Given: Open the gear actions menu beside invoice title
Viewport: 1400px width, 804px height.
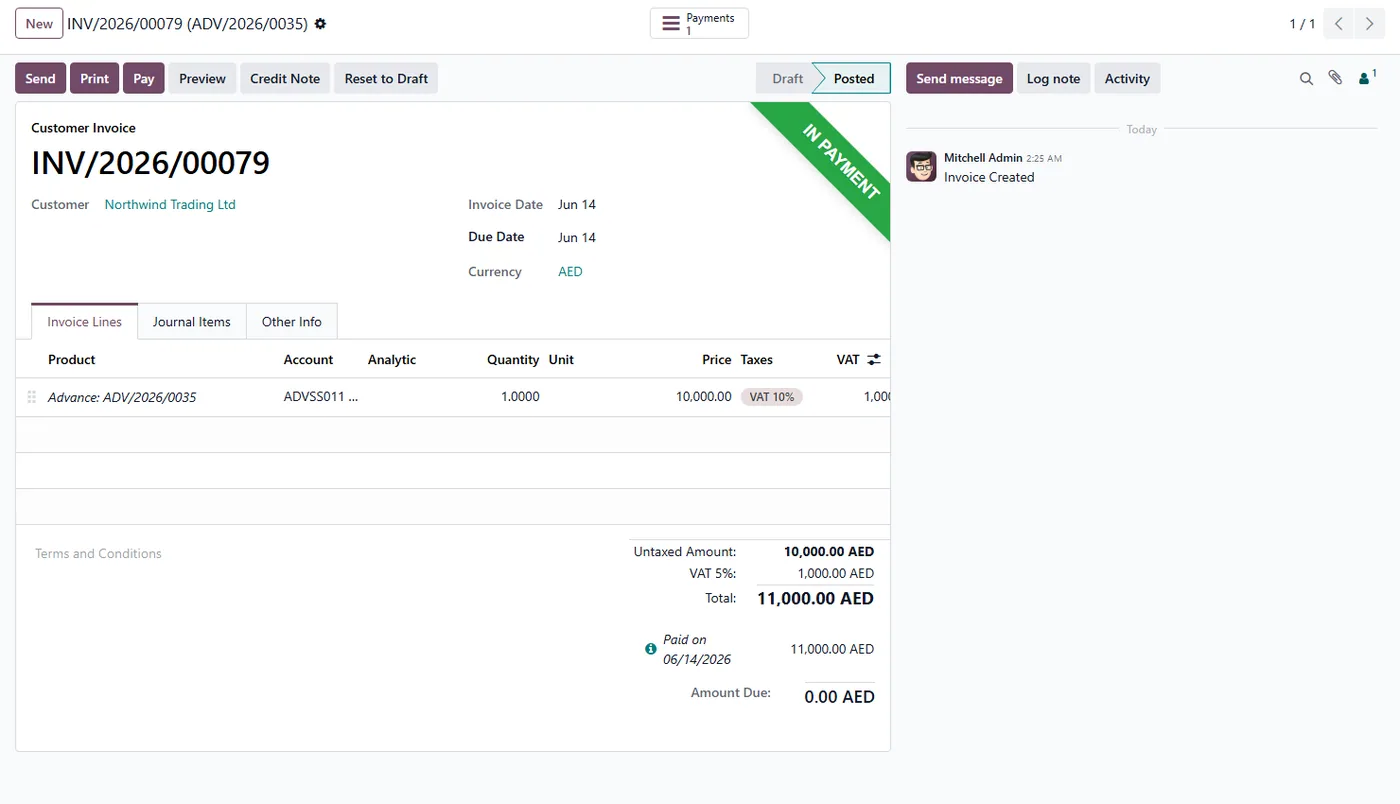Looking at the screenshot, I should [320, 23].
